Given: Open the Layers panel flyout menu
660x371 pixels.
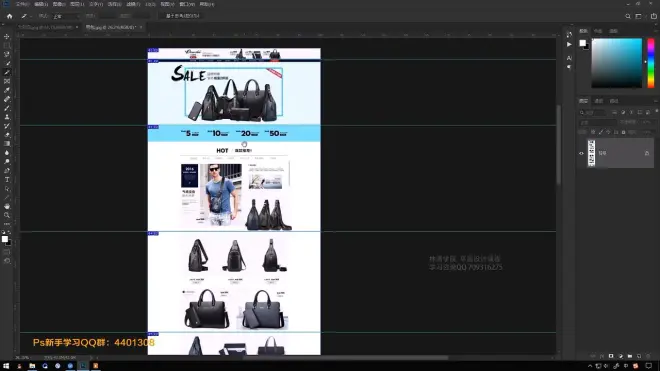Looking at the screenshot, I should tap(656, 101).
